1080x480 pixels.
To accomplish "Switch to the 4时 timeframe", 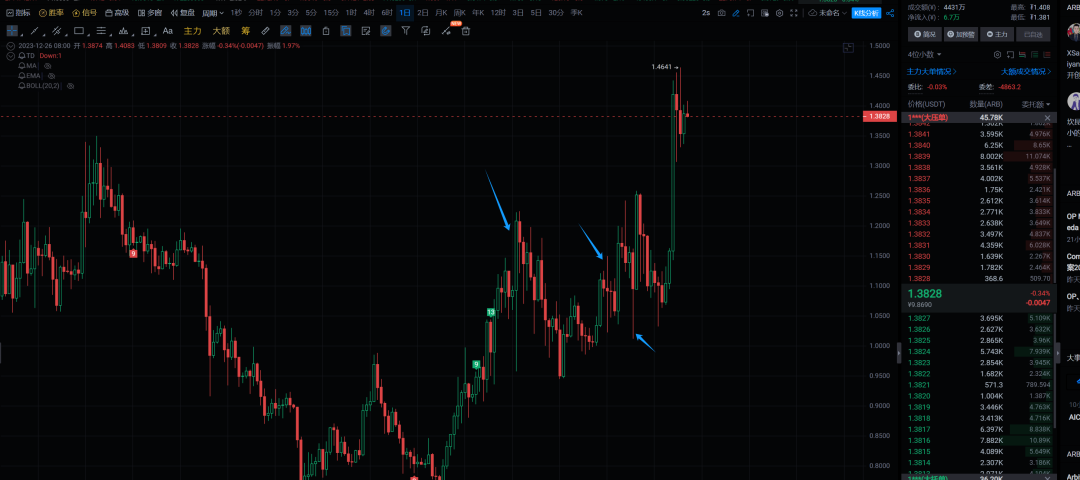I will [369, 13].
